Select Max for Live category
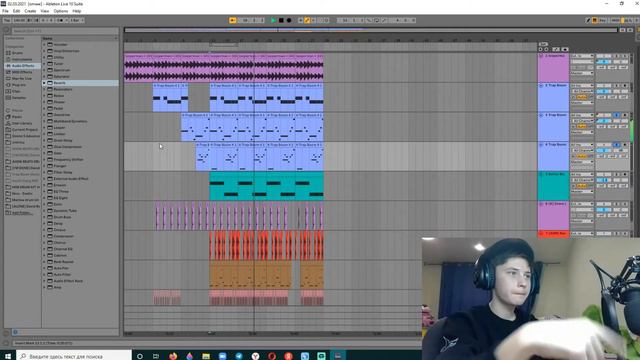 point(22,78)
